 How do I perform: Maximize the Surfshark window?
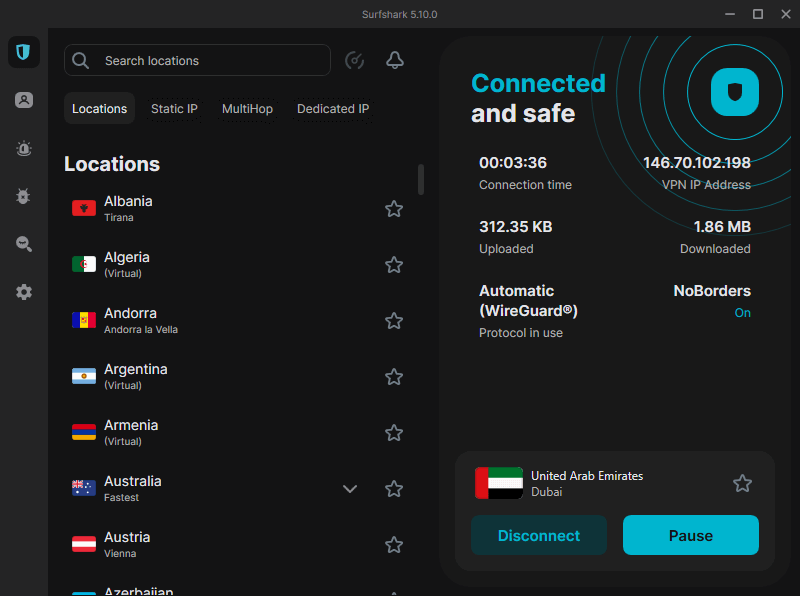[758, 14]
